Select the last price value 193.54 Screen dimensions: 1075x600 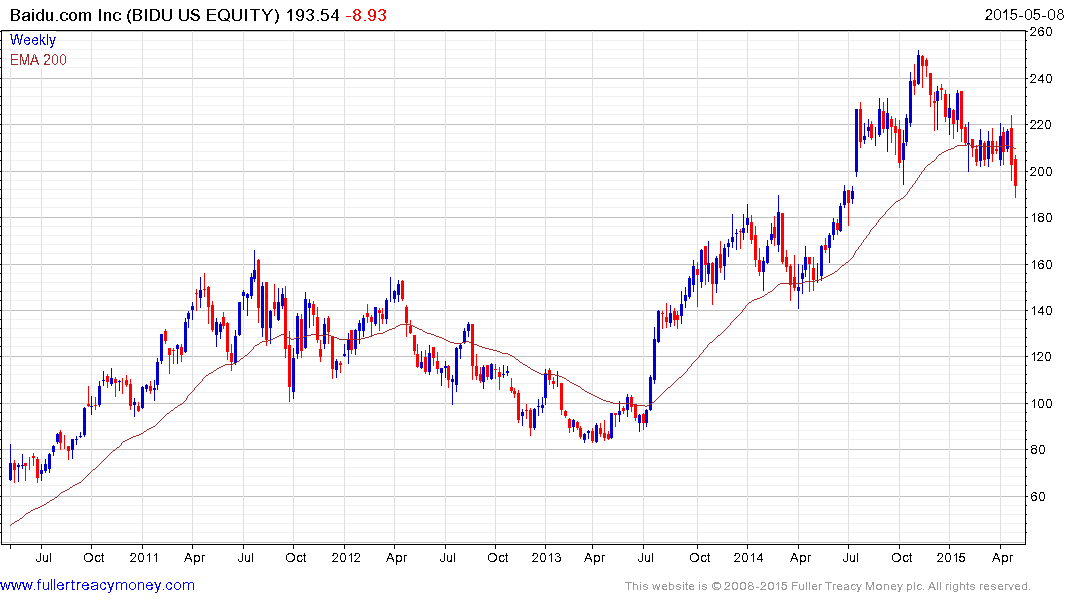coord(313,15)
